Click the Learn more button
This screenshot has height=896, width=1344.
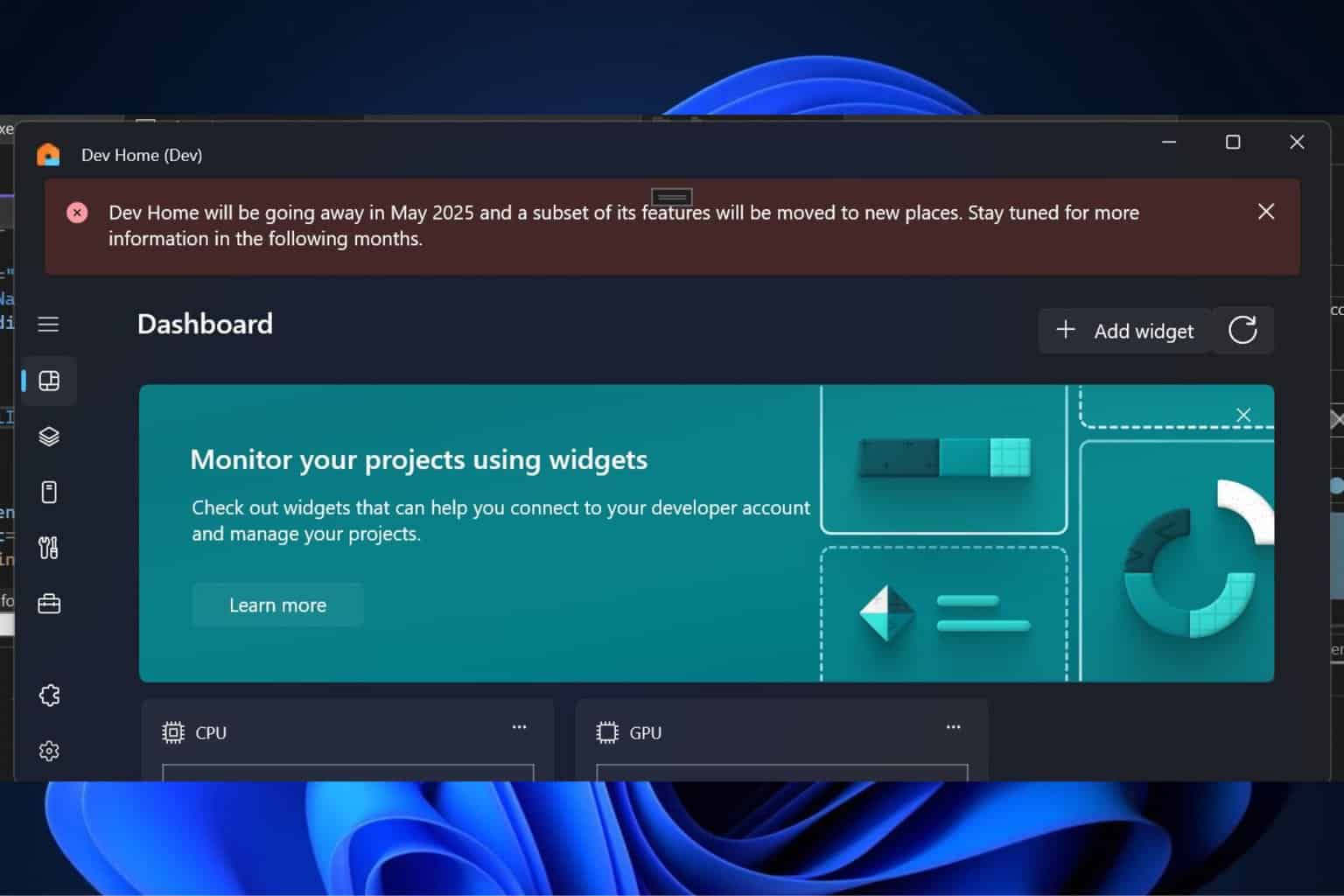click(x=277, y=605)
